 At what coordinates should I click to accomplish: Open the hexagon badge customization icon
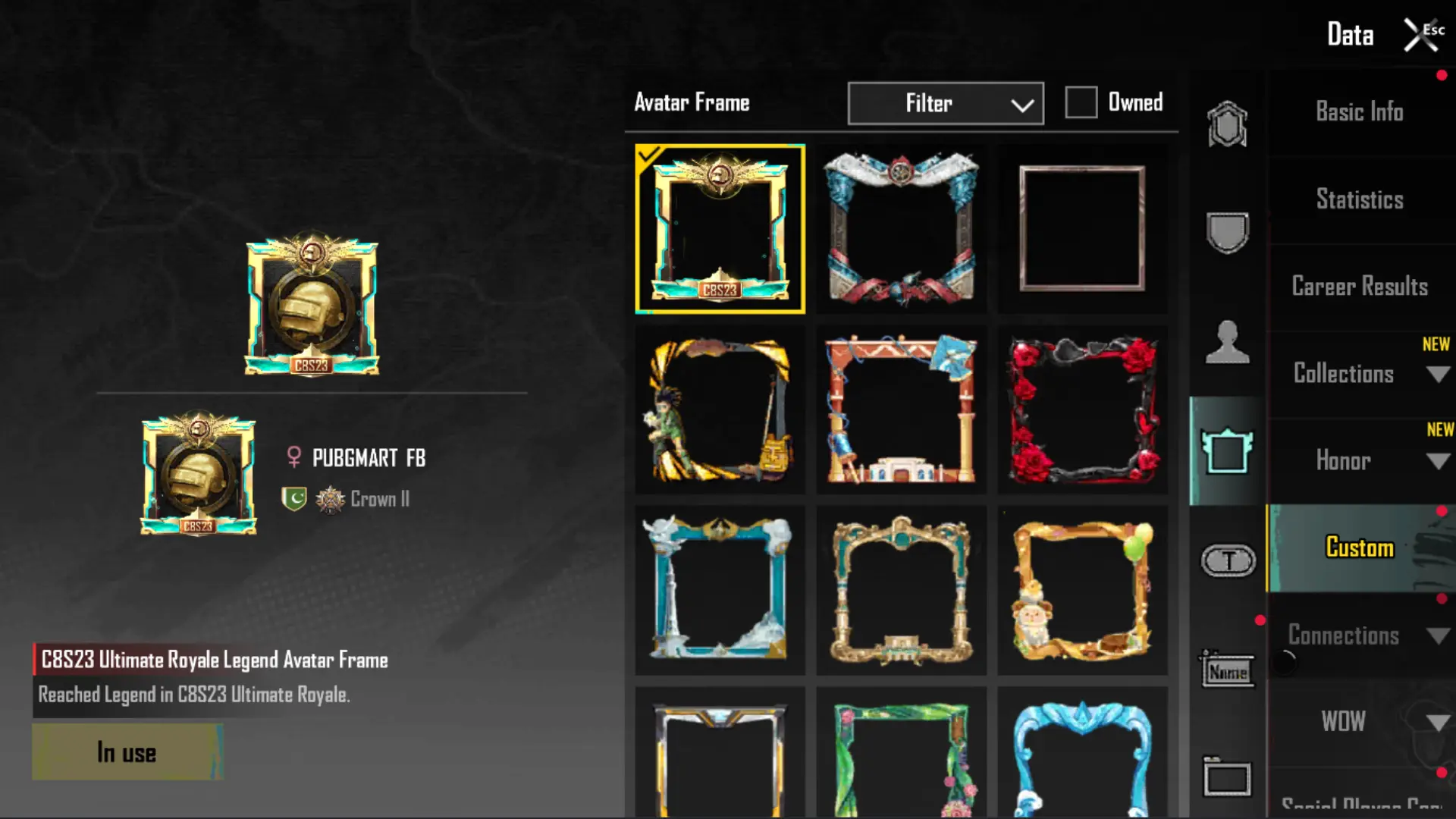click(x=1227, y=124)
